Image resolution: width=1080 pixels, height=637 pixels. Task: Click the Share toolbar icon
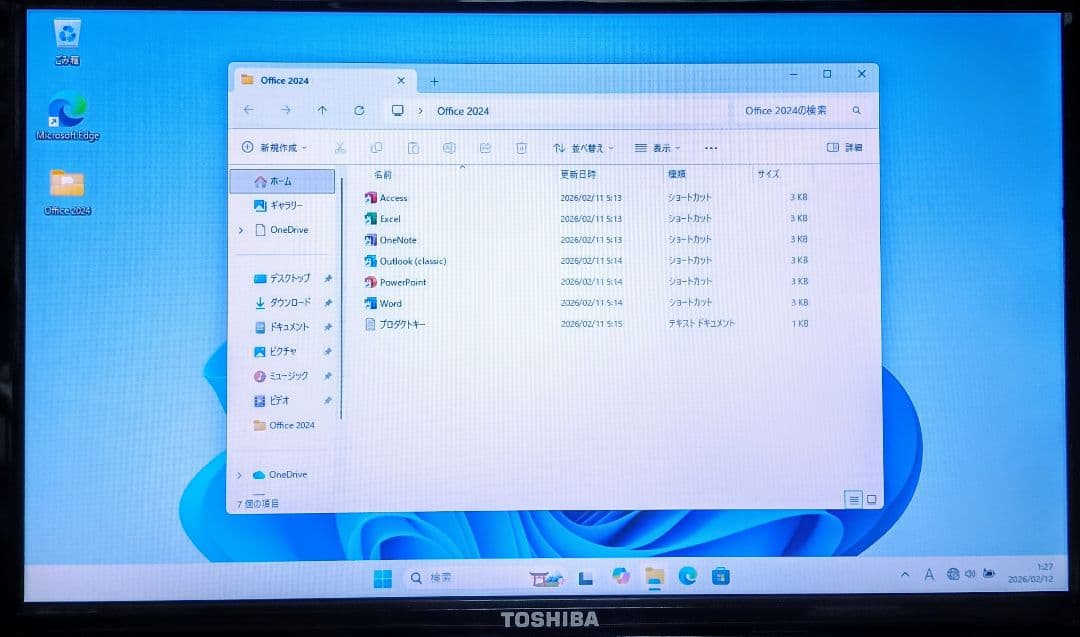click(x=485, y=148)
